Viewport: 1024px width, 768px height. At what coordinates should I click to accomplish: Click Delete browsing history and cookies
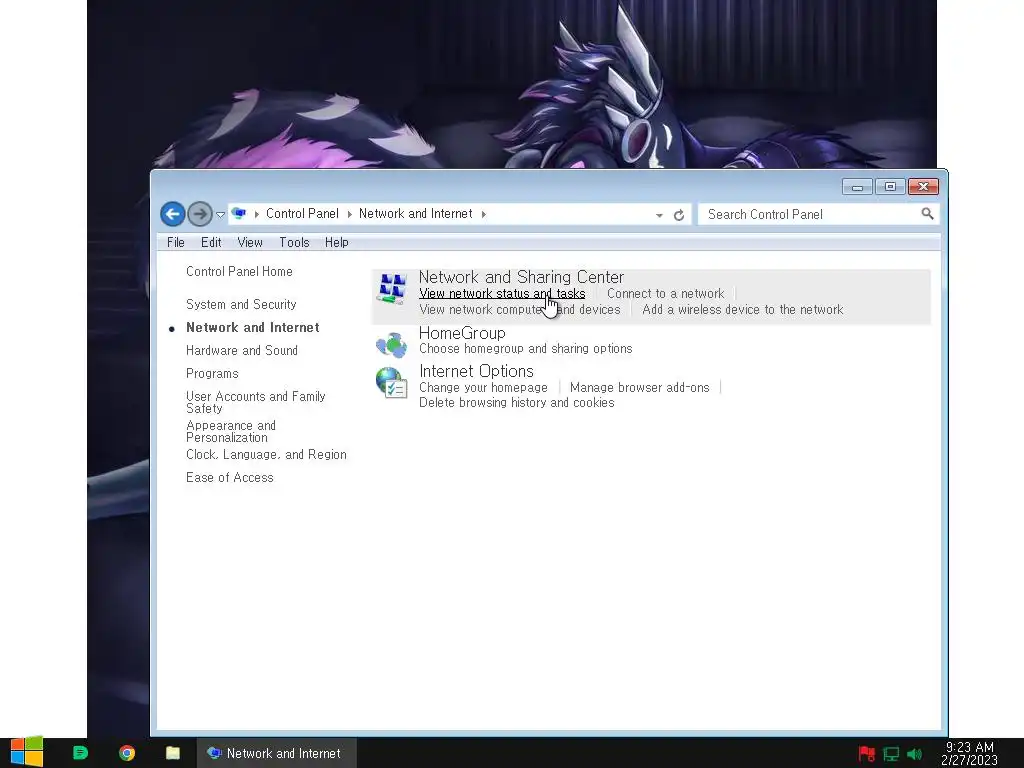[517, 403]
